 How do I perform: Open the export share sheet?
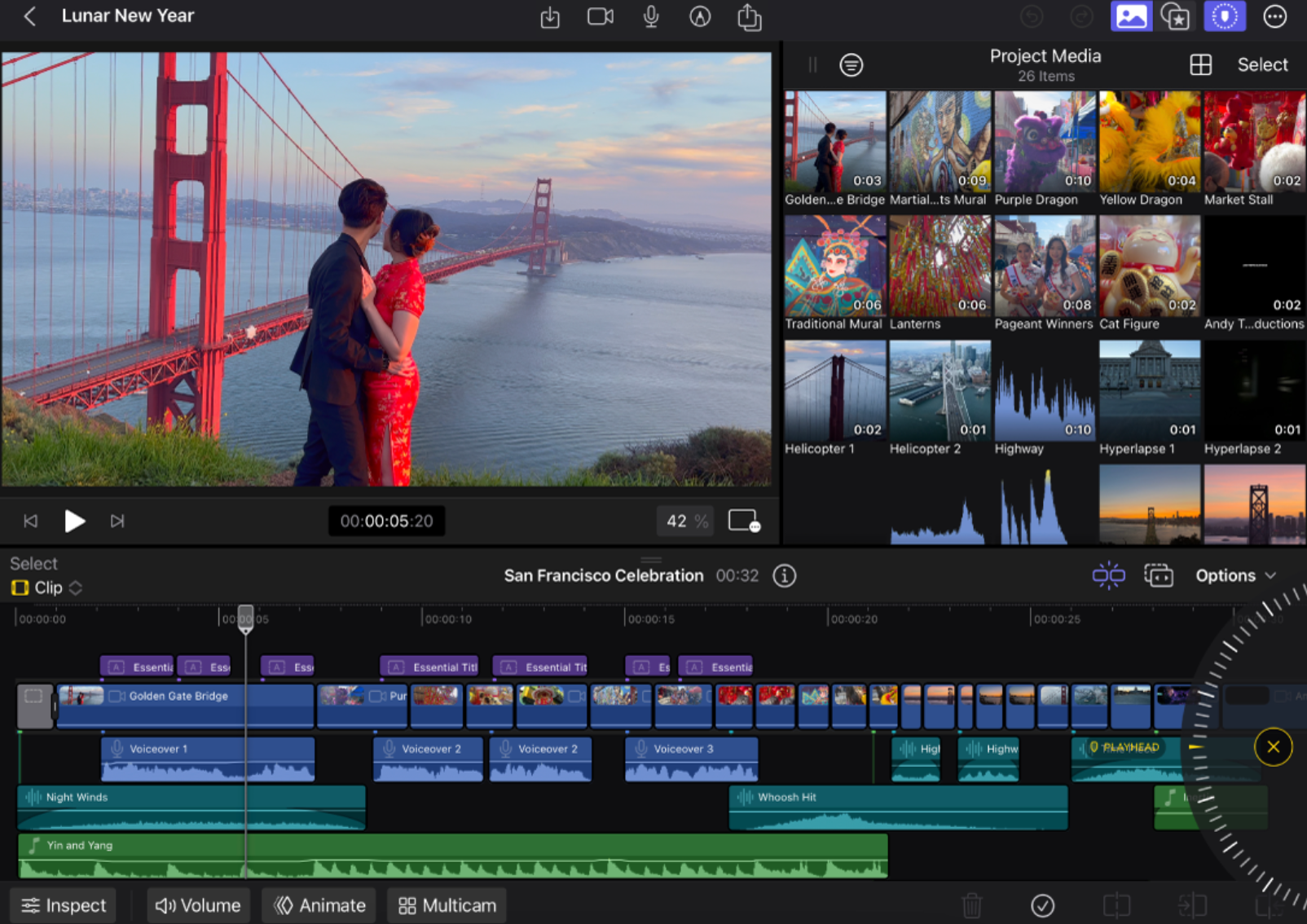749,16
